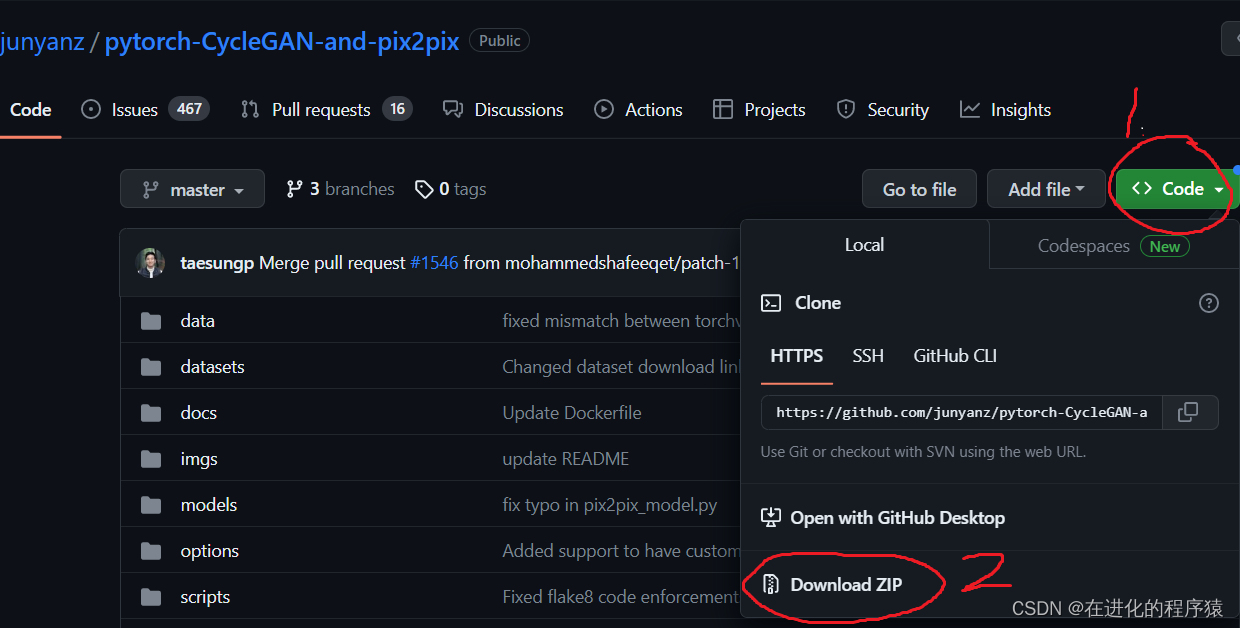The width and height of the screenshot is (1240, 628).
Task: Click the Go to file button
Action: pos(920,189)
